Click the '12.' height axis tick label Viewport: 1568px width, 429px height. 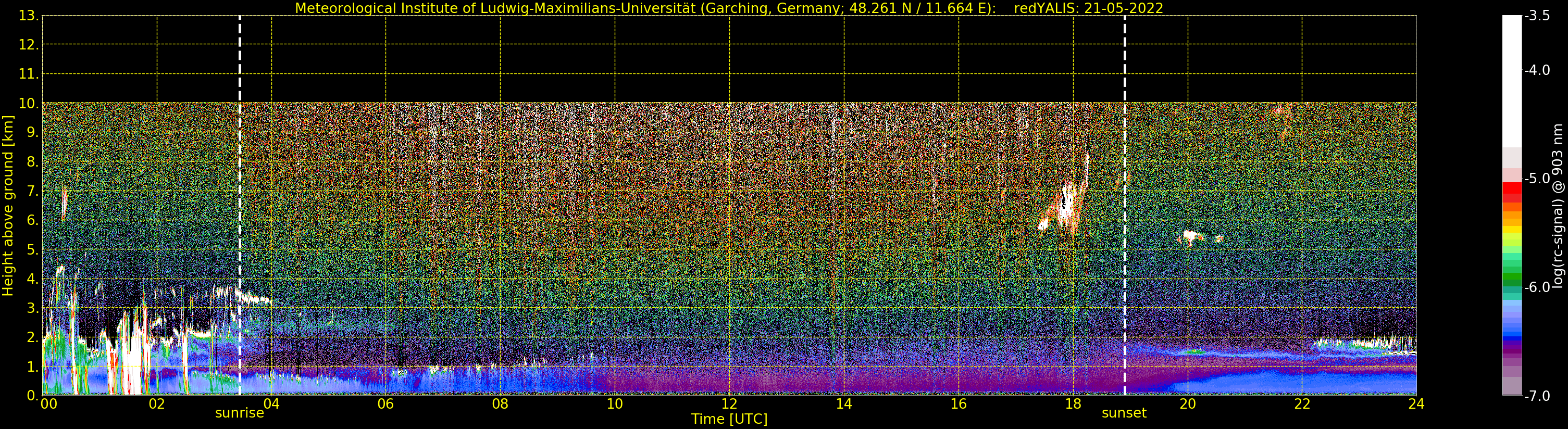[29, 45]
